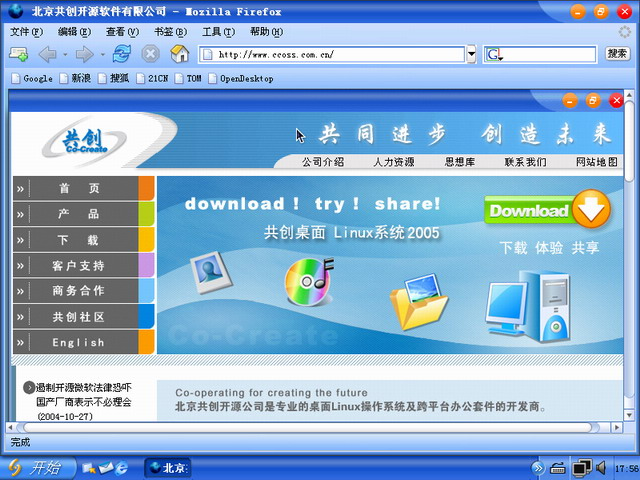Click the 搜索 search button
Image resolution: width=640 pixels, height=480 pixels.
(617, 54)
